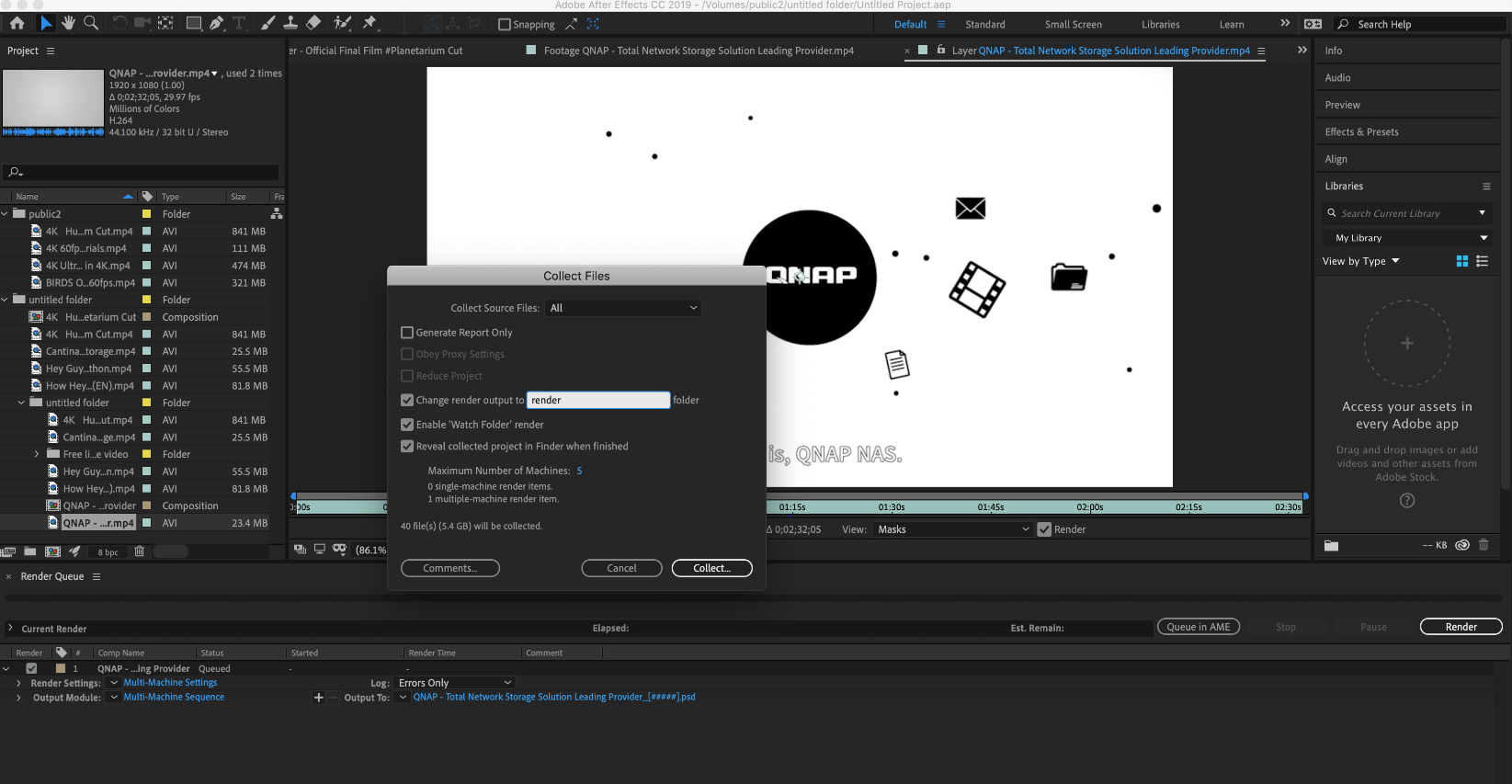Expand the Free li...e video folder

click(37, 454)
